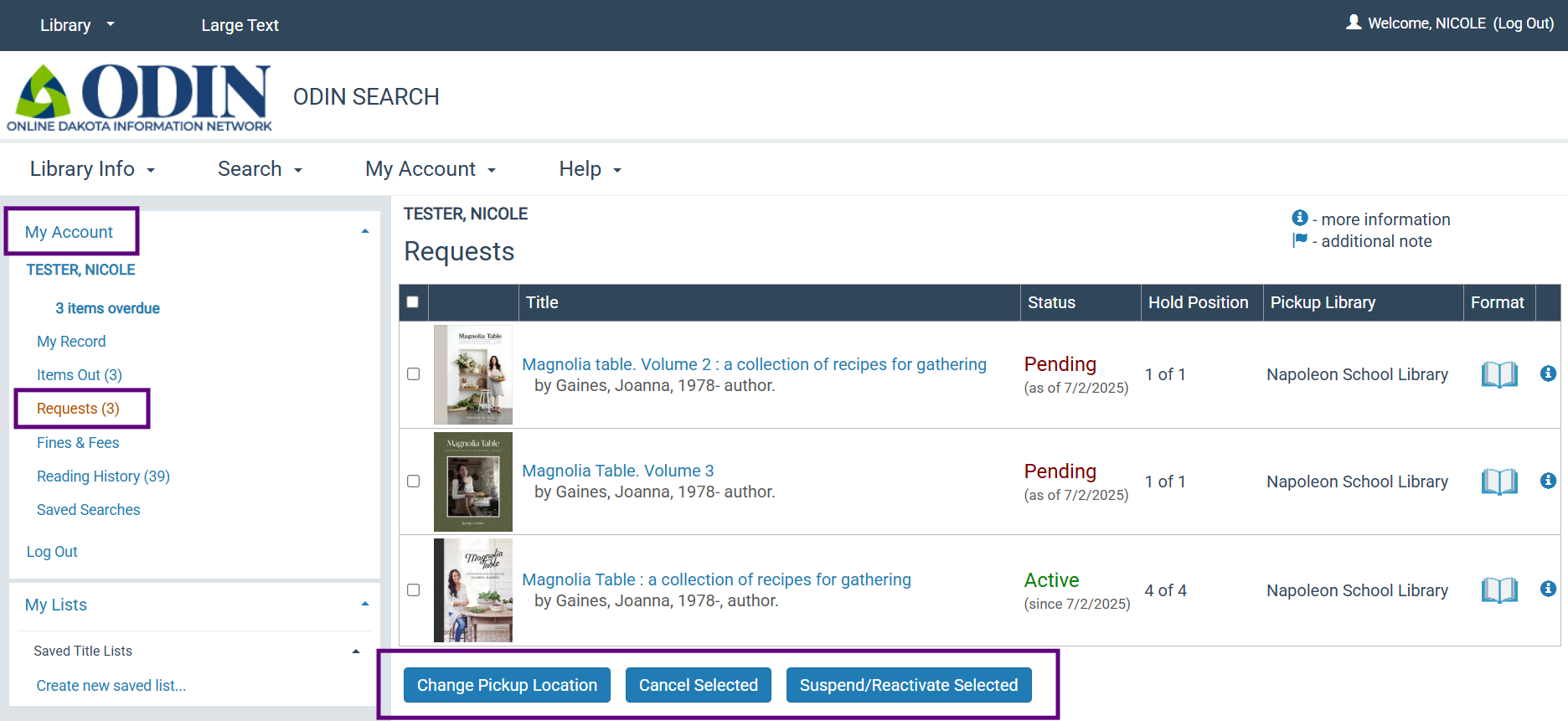
Task: Expand the Help menu
Action: (x=590, y=169)
